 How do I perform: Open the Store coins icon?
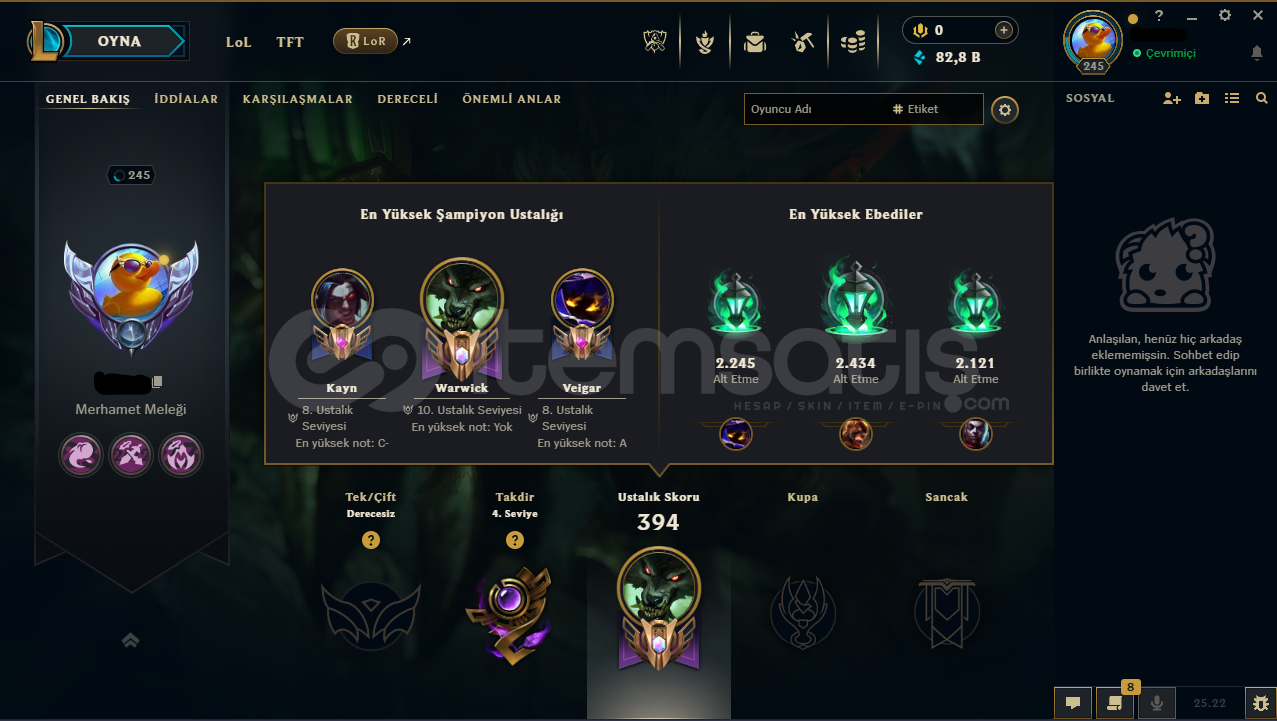[853, 42]
